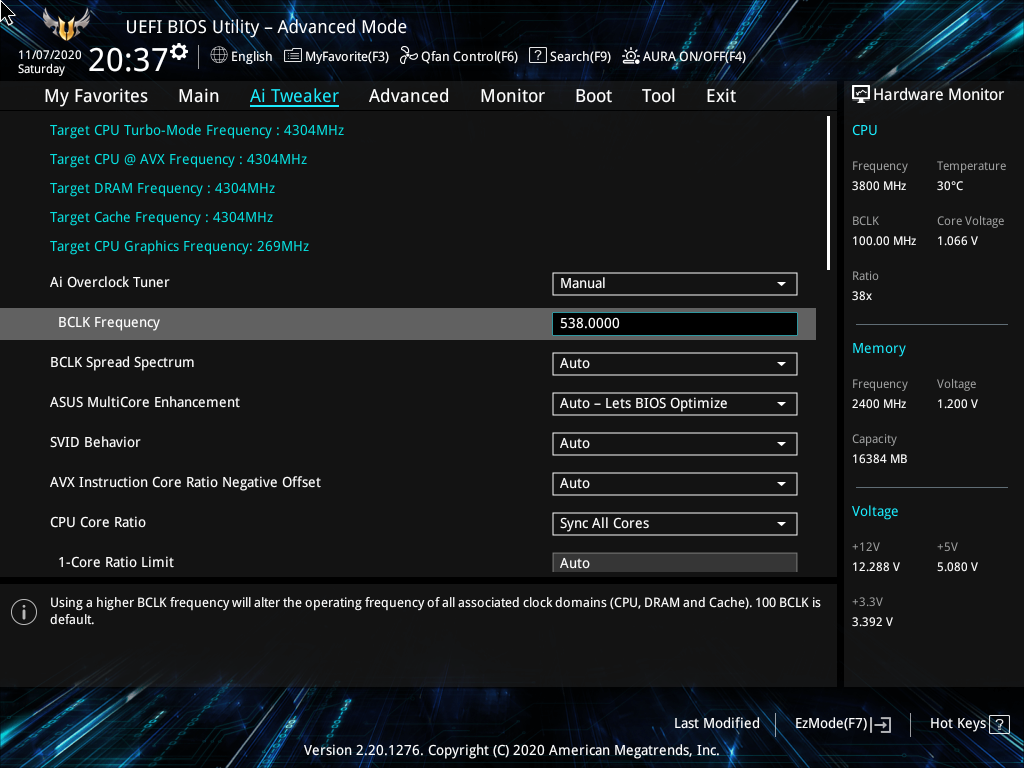Image resolution: width=1024 pixels, height=768 pixels.
Task: Open Hot Keys help
Action: pos(969,724)
